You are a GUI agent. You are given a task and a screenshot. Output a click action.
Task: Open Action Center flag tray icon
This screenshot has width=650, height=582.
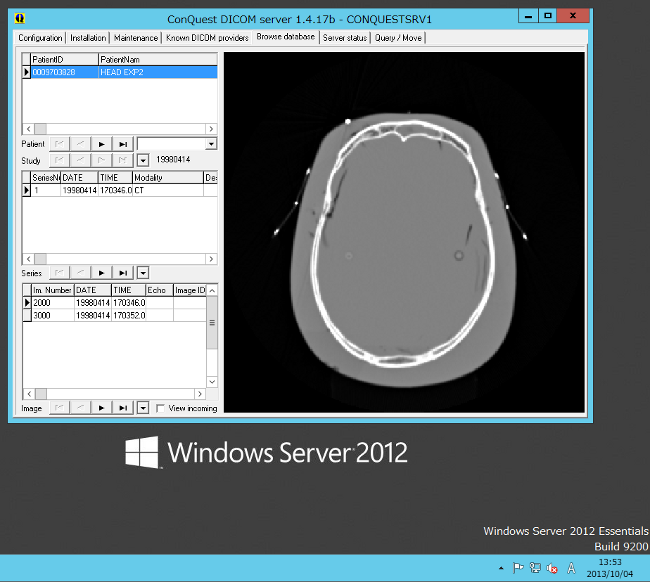[x=518, y=567]
